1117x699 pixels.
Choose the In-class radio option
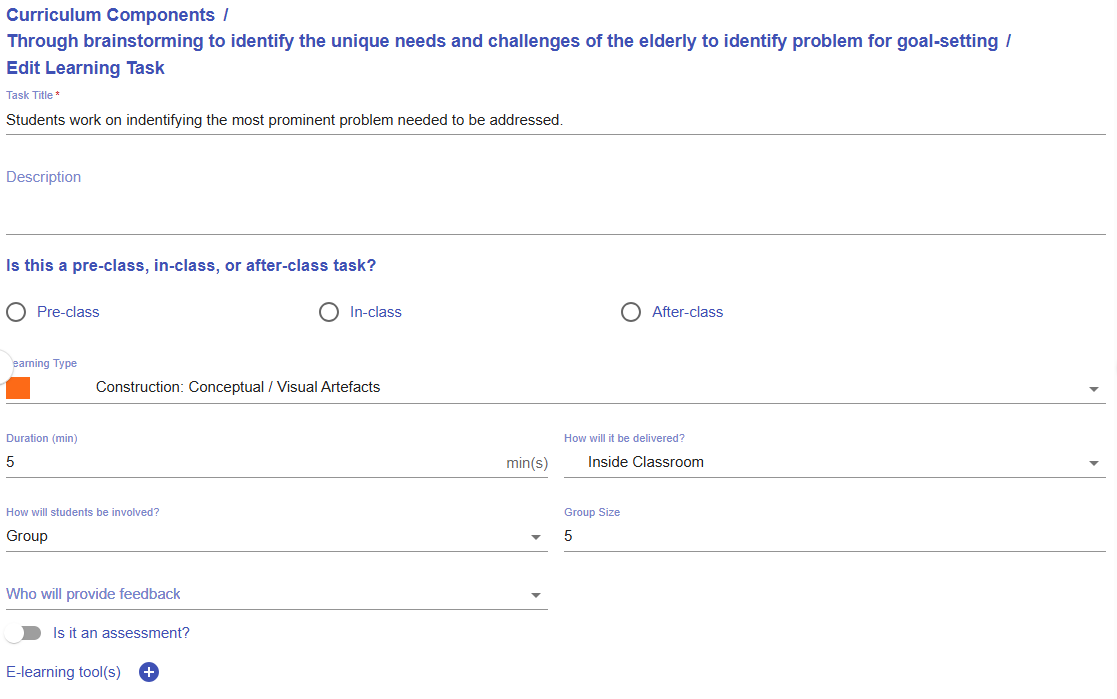click(x=329, y=312)
